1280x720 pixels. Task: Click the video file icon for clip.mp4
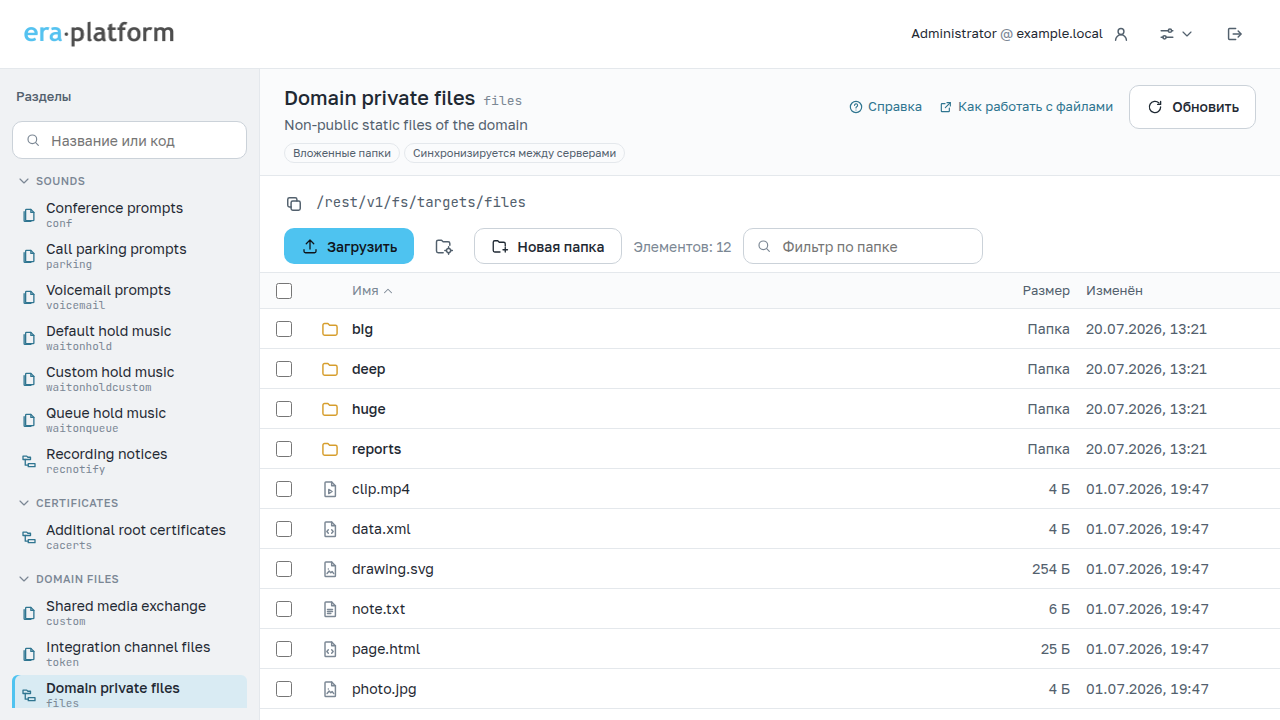tap(330, 489)
